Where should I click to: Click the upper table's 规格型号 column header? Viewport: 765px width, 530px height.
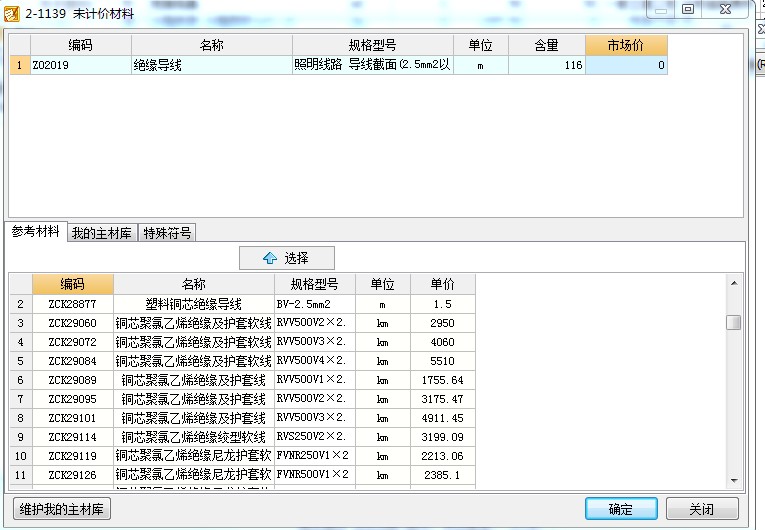coord(373,45)
